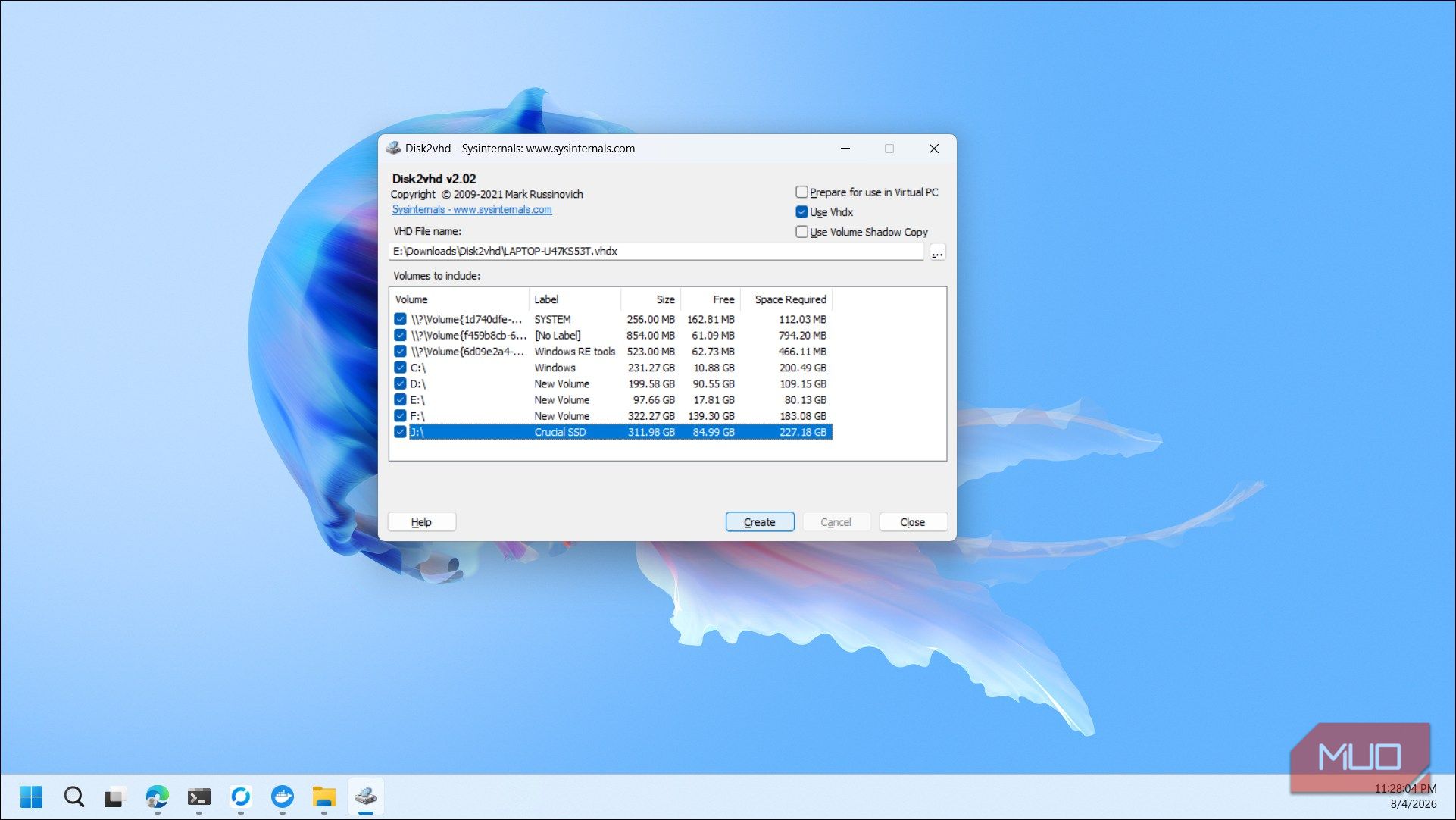Open taskbar Search magnifier
1456x820 pixels.
pos(73,797)
